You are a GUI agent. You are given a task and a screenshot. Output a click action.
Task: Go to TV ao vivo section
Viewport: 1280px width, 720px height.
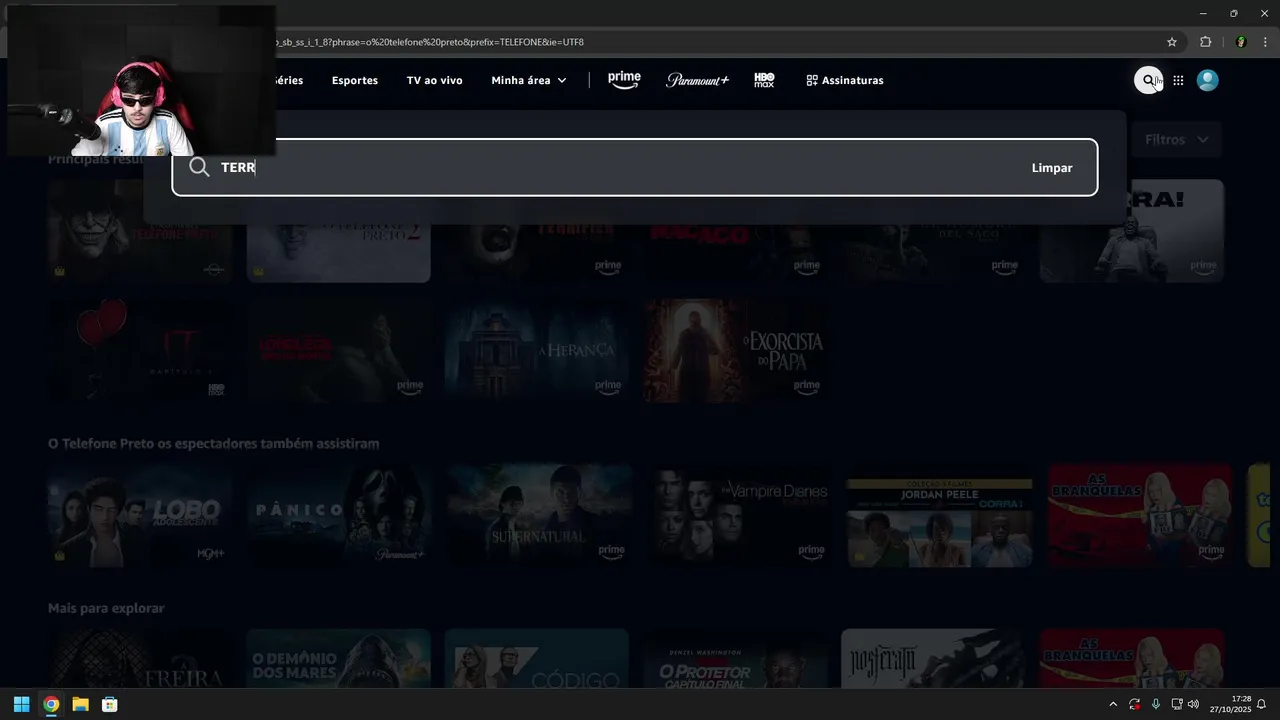pos(434,80)
